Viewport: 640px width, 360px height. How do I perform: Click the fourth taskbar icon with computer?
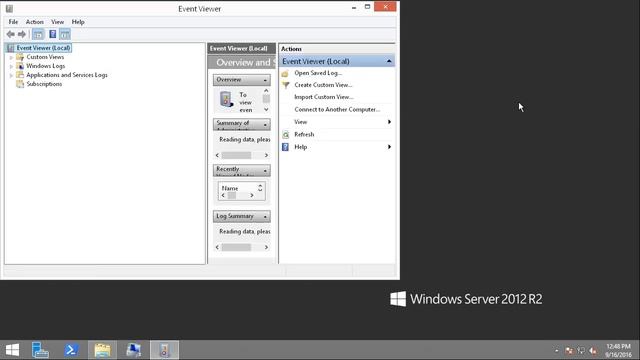point(133,350)
